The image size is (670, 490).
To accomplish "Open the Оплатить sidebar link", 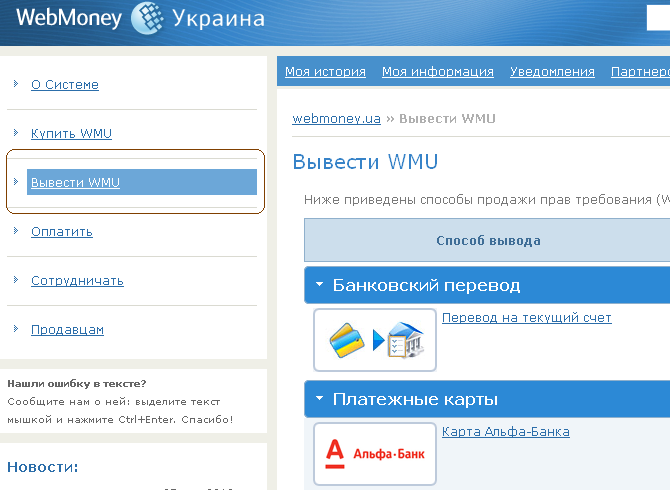I will pyautogui.click(x=62, y=232).
